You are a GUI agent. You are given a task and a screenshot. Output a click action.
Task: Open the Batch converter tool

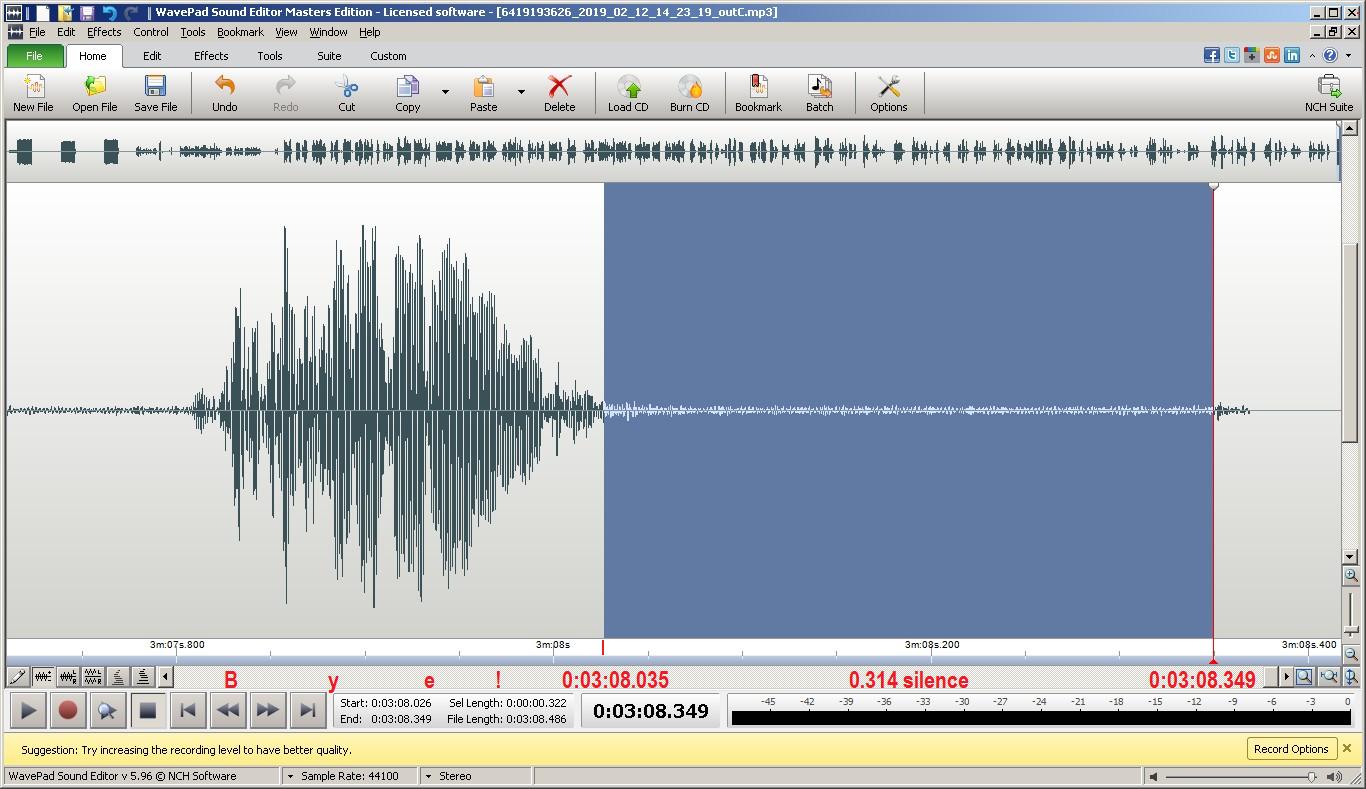[820, 93]
